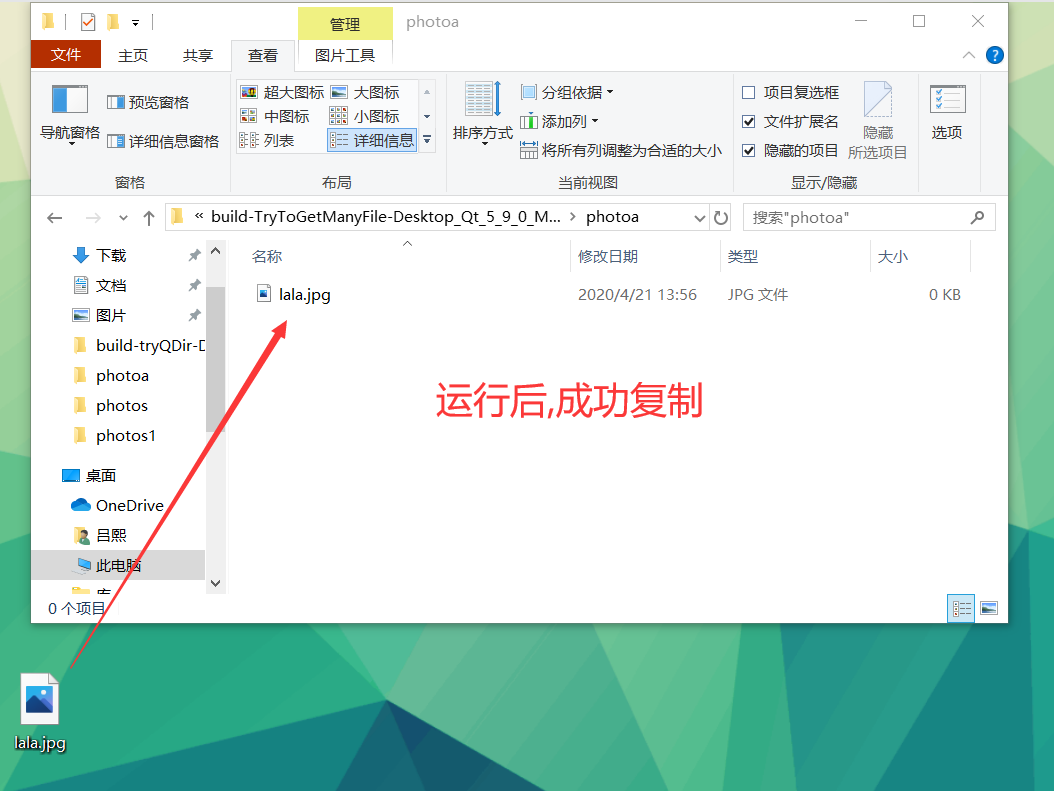Select the lala.jpg file in the list
Viewport: 1054px width, 791px height.
[x=296, y=293]
